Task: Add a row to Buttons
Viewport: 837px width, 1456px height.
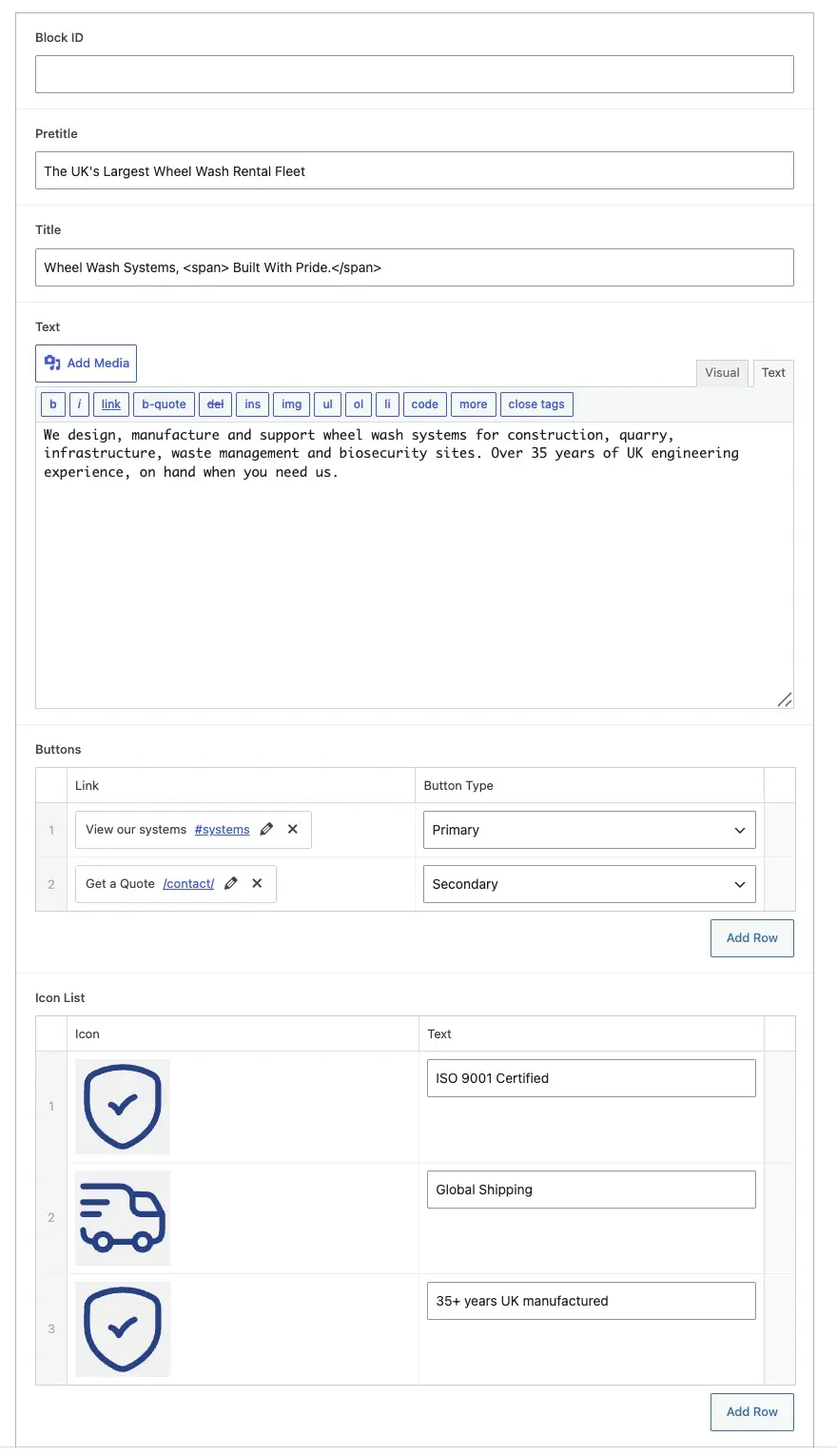Action: pos(752,938)
